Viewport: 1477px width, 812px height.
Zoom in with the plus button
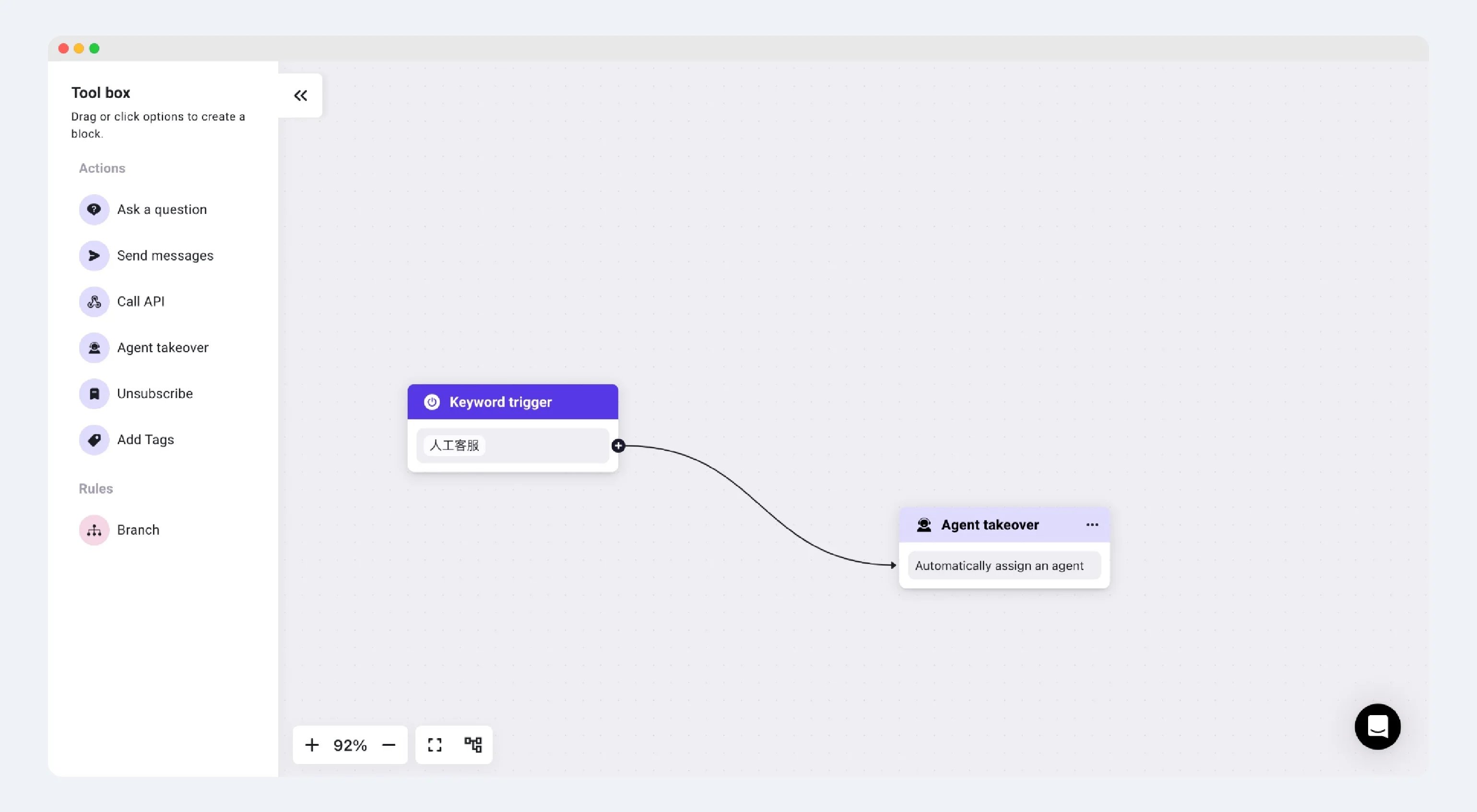coord(312,745)
